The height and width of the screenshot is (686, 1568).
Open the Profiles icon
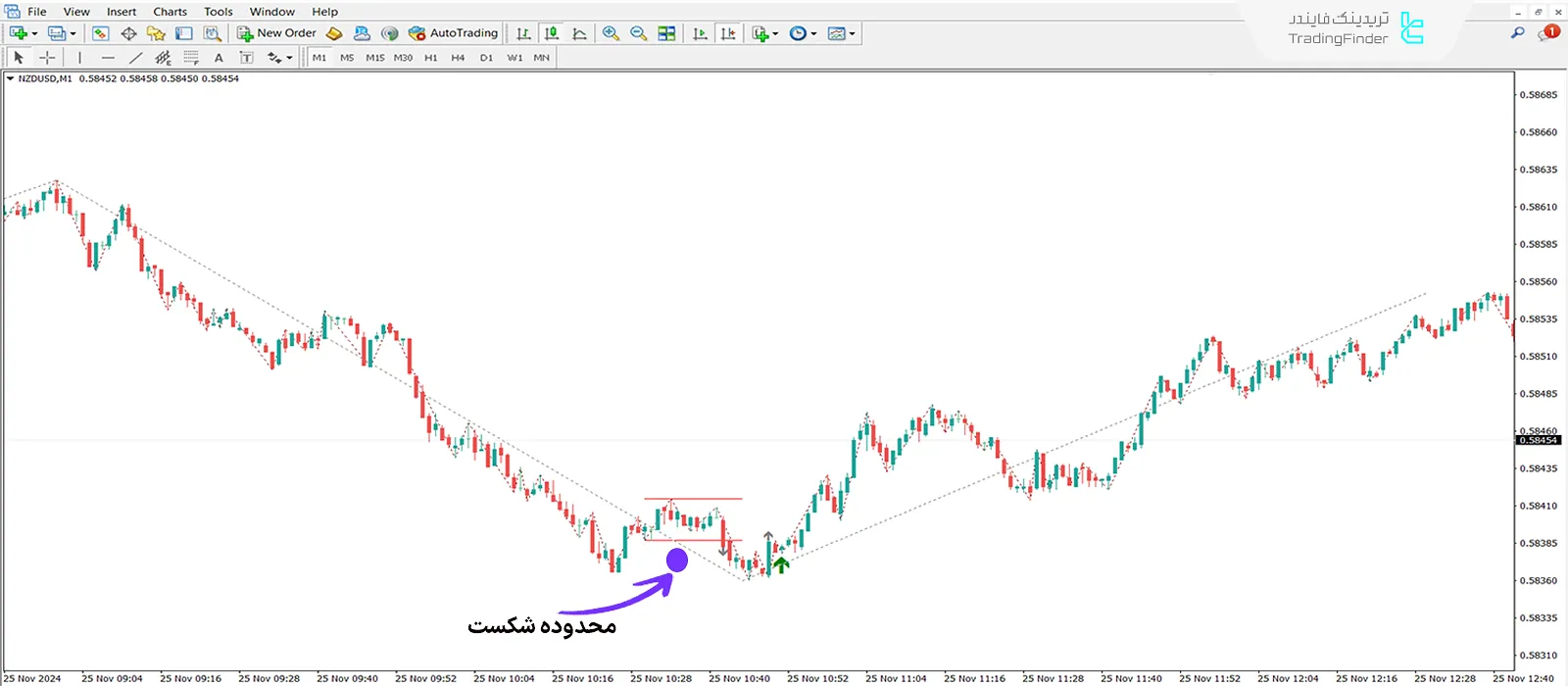57,33
